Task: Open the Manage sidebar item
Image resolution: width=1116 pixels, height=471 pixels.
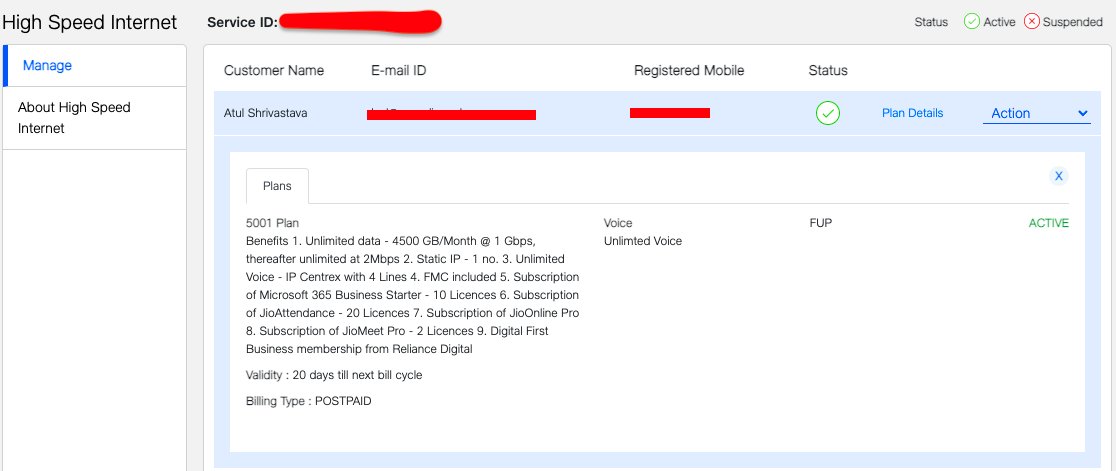Action: click(95, 65)
